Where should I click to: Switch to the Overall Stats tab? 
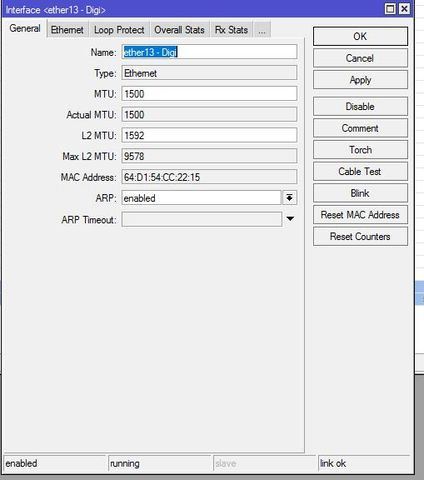[179, 30]
